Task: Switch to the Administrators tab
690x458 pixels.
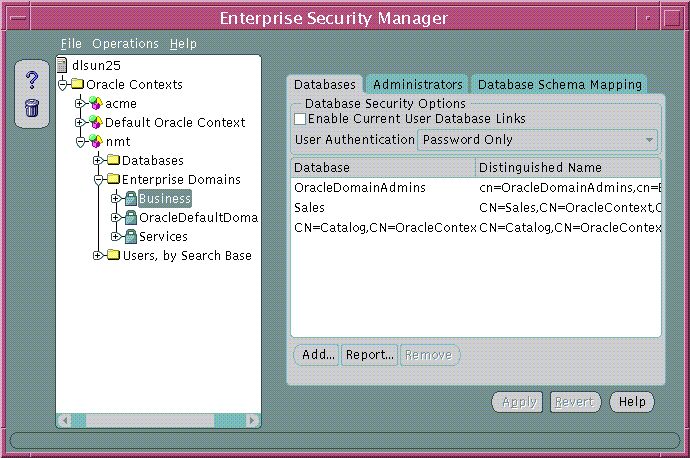Action: pos(417,85)
